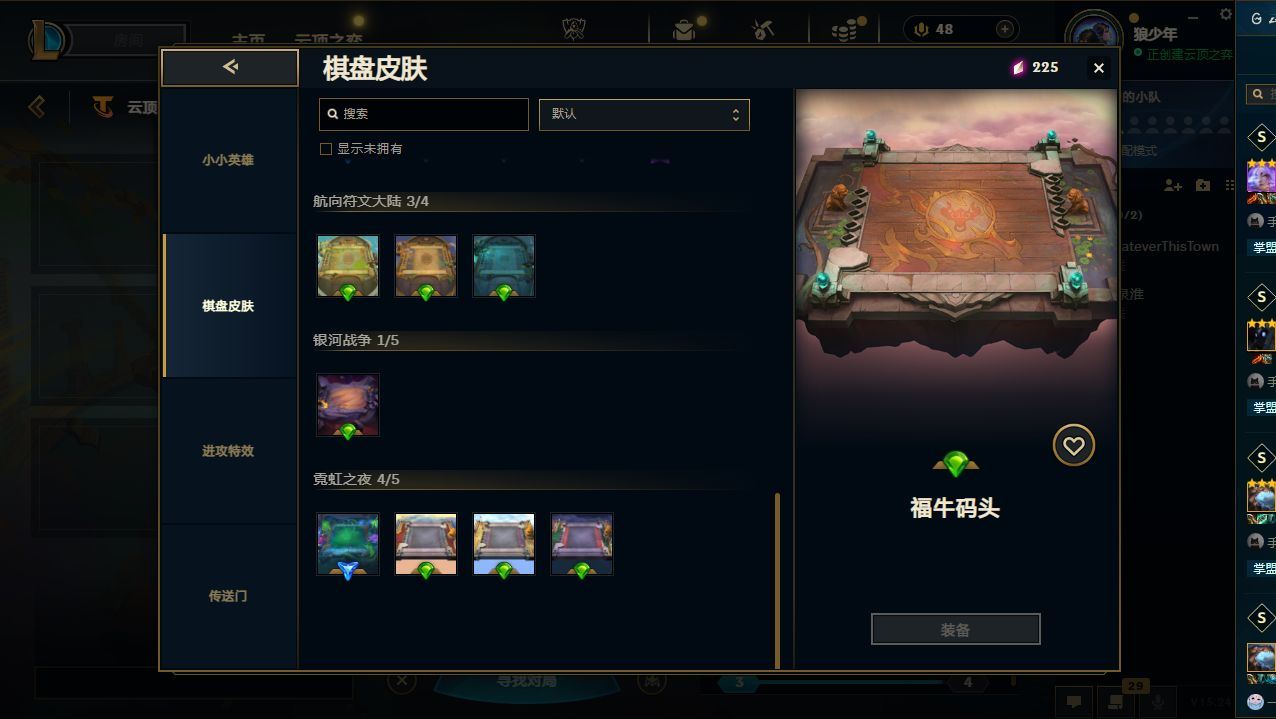Screen dimensions: 1276x719
Task: Select the 传送门 tab
Action: tap(229, 596)
